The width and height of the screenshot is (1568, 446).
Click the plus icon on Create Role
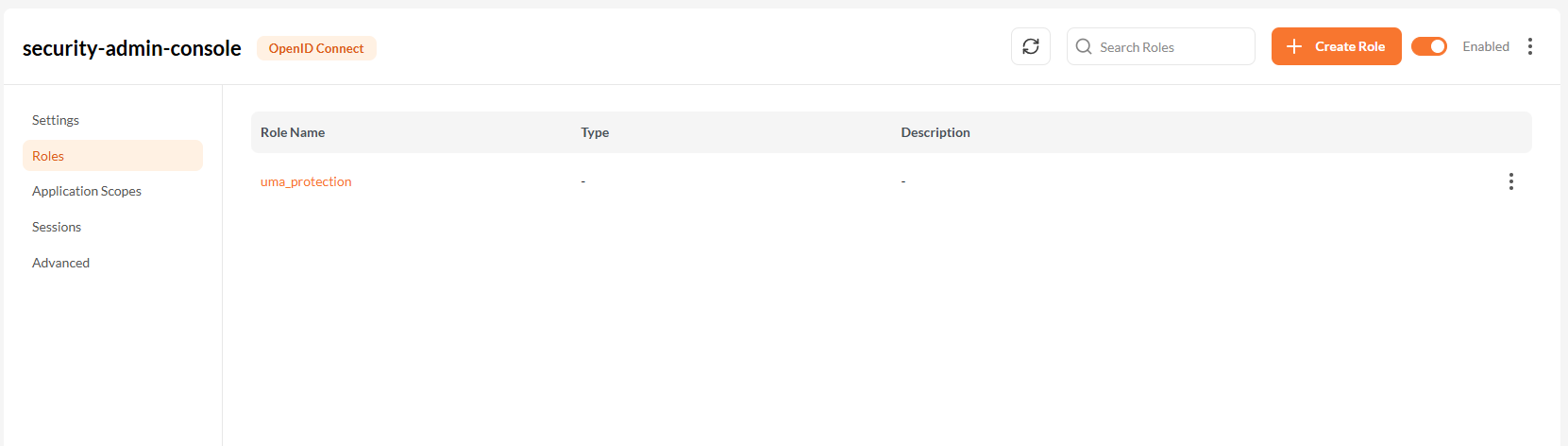tap(1293, 46)
